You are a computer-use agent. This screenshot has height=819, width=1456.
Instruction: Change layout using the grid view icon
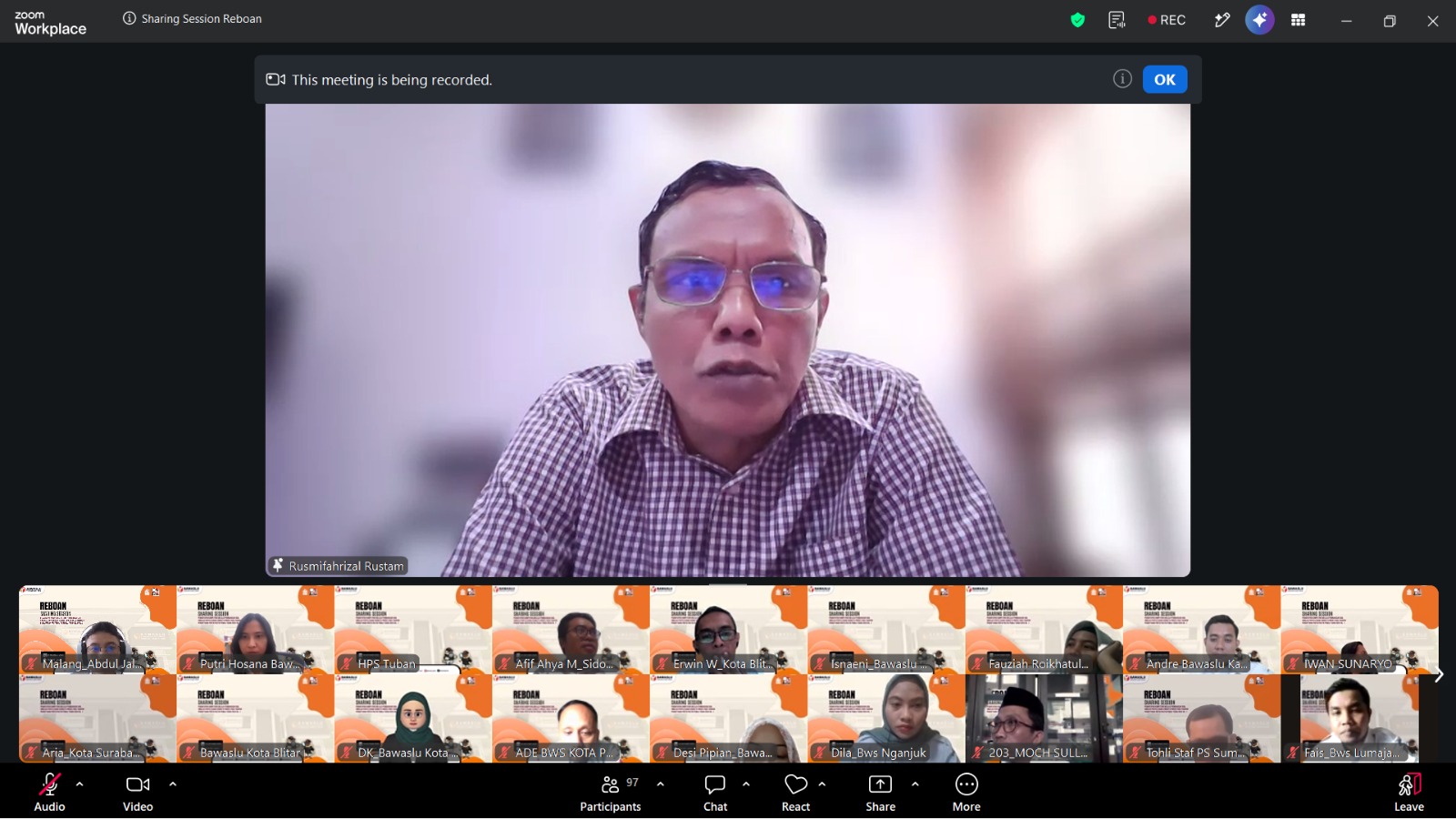[1299, 20]
